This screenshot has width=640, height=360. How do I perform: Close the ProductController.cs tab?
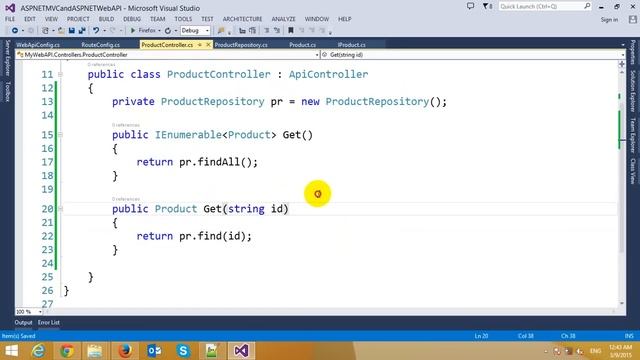(208, 45)
